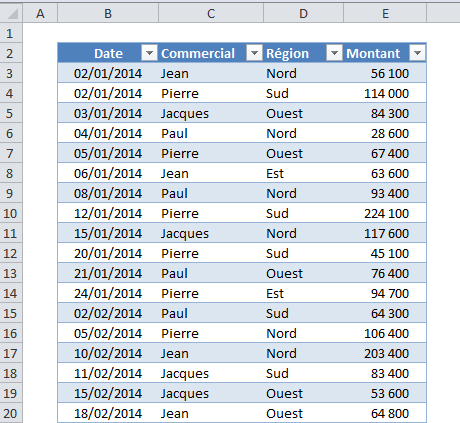This screenshot has width=460, height=423.
Task: Select row 16 header
Action: coord(11,333)
